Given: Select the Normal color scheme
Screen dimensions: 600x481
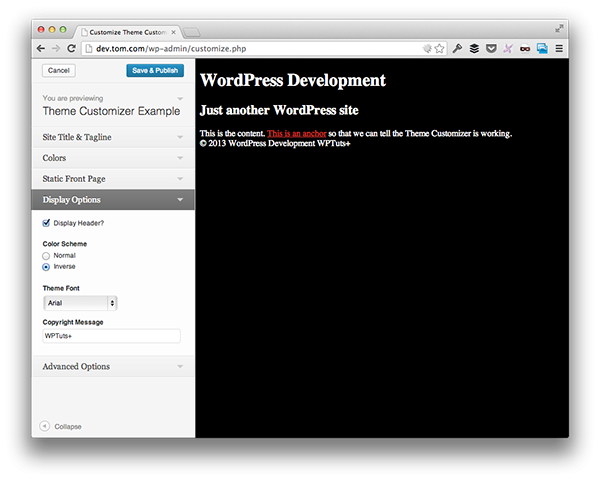Looking at the screenshot, I should click(46, 256).
